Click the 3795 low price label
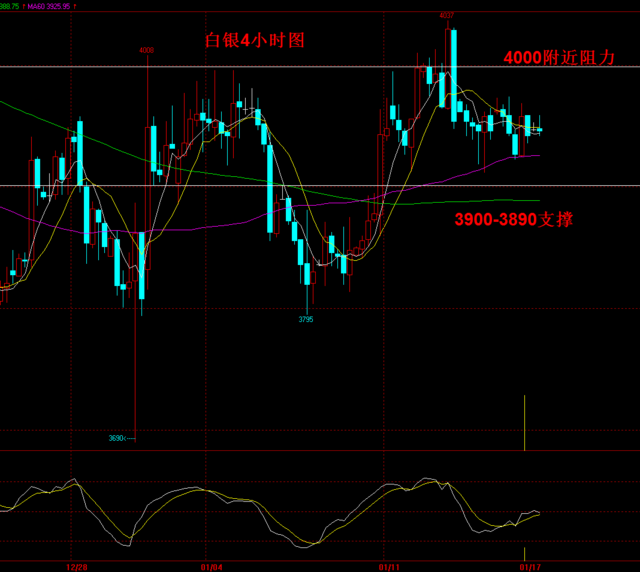The image size is (640, 572). coord(306,319)
